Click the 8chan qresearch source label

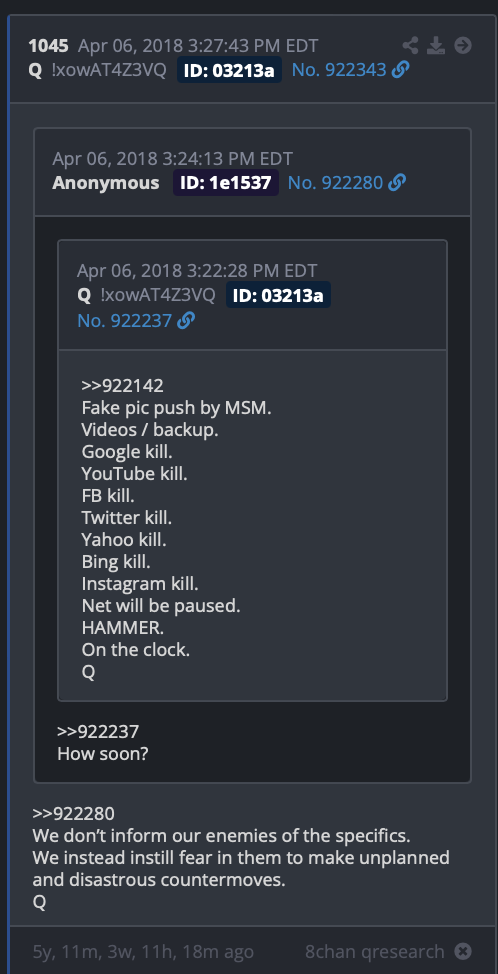(375, 951)
